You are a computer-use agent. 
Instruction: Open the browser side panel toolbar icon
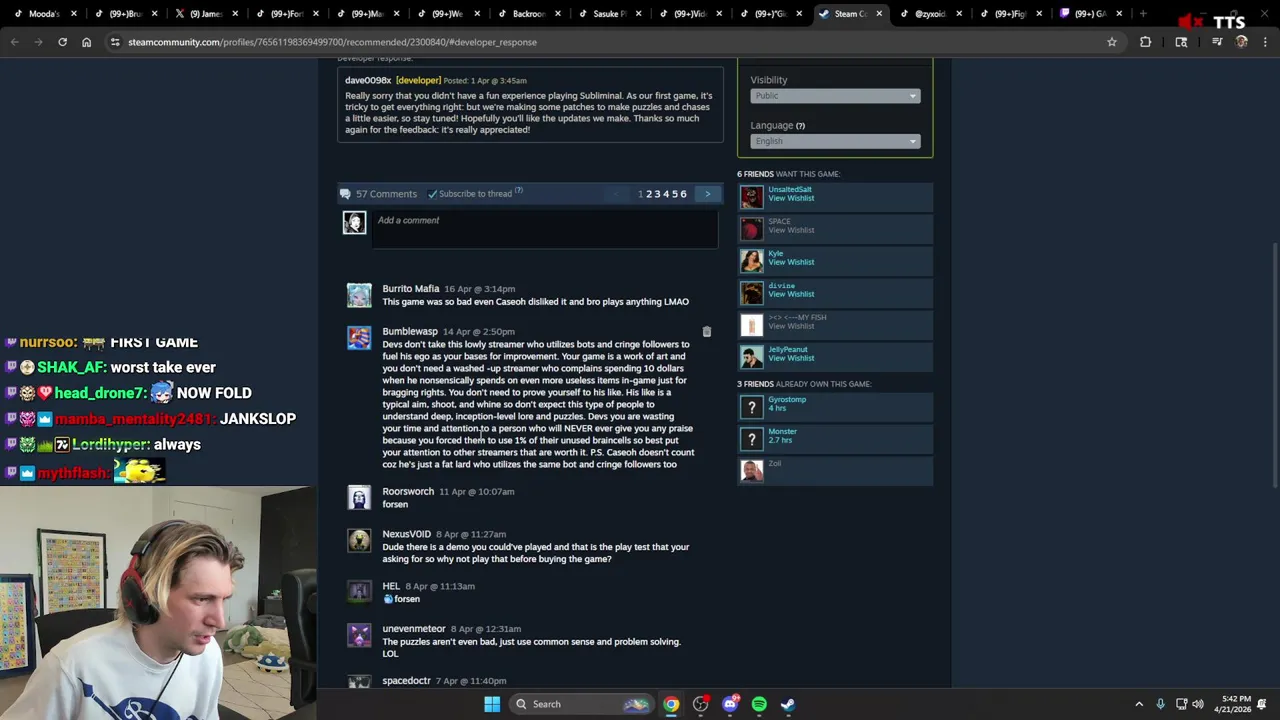1181,42
